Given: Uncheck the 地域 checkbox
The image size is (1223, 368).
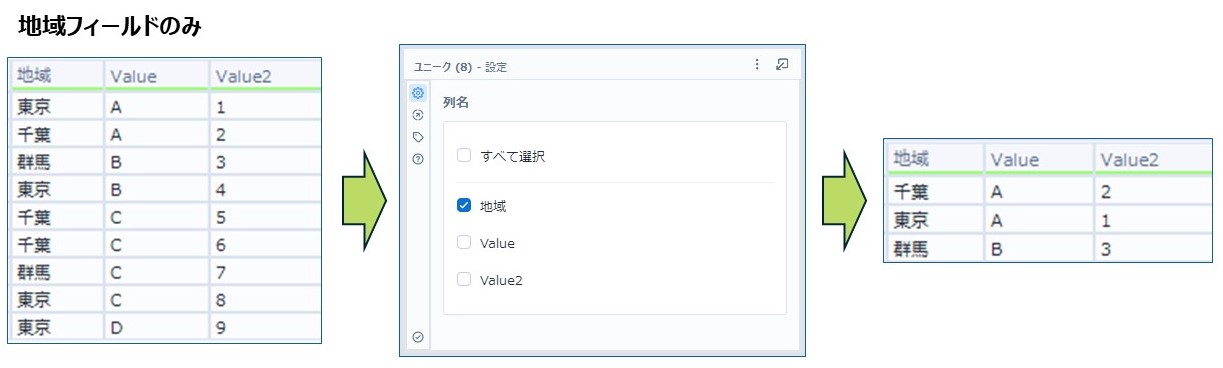Looking at the screenshot, I should 464,206.
